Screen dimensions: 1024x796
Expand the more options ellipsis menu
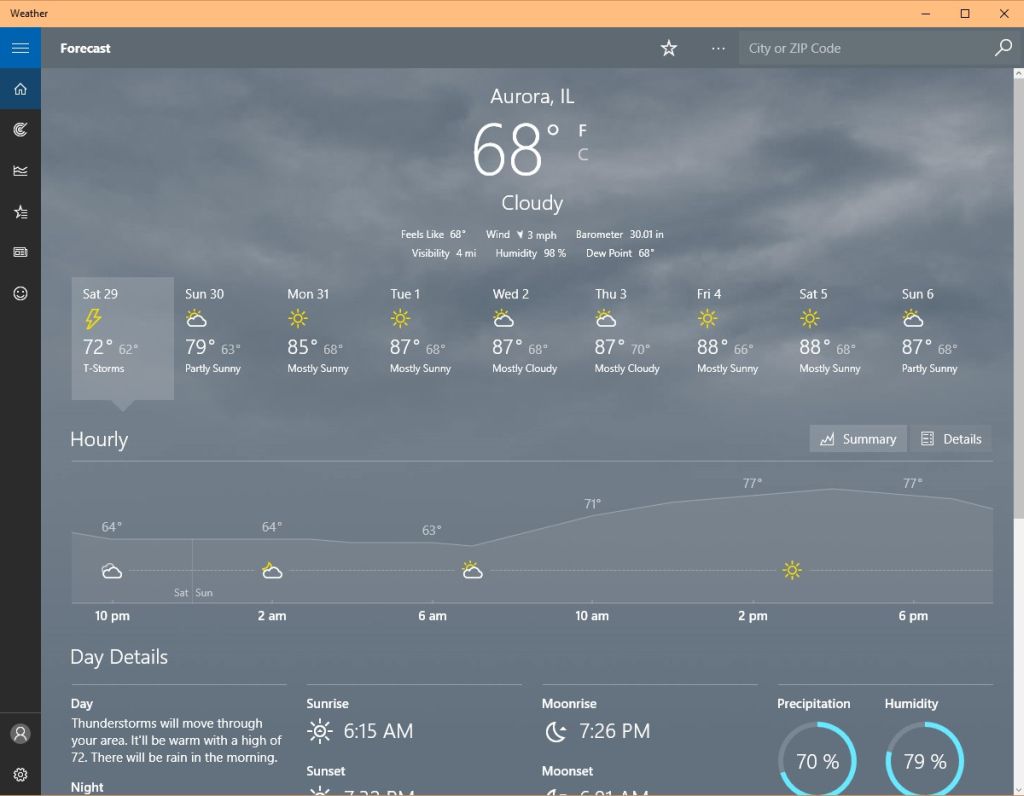718,48
